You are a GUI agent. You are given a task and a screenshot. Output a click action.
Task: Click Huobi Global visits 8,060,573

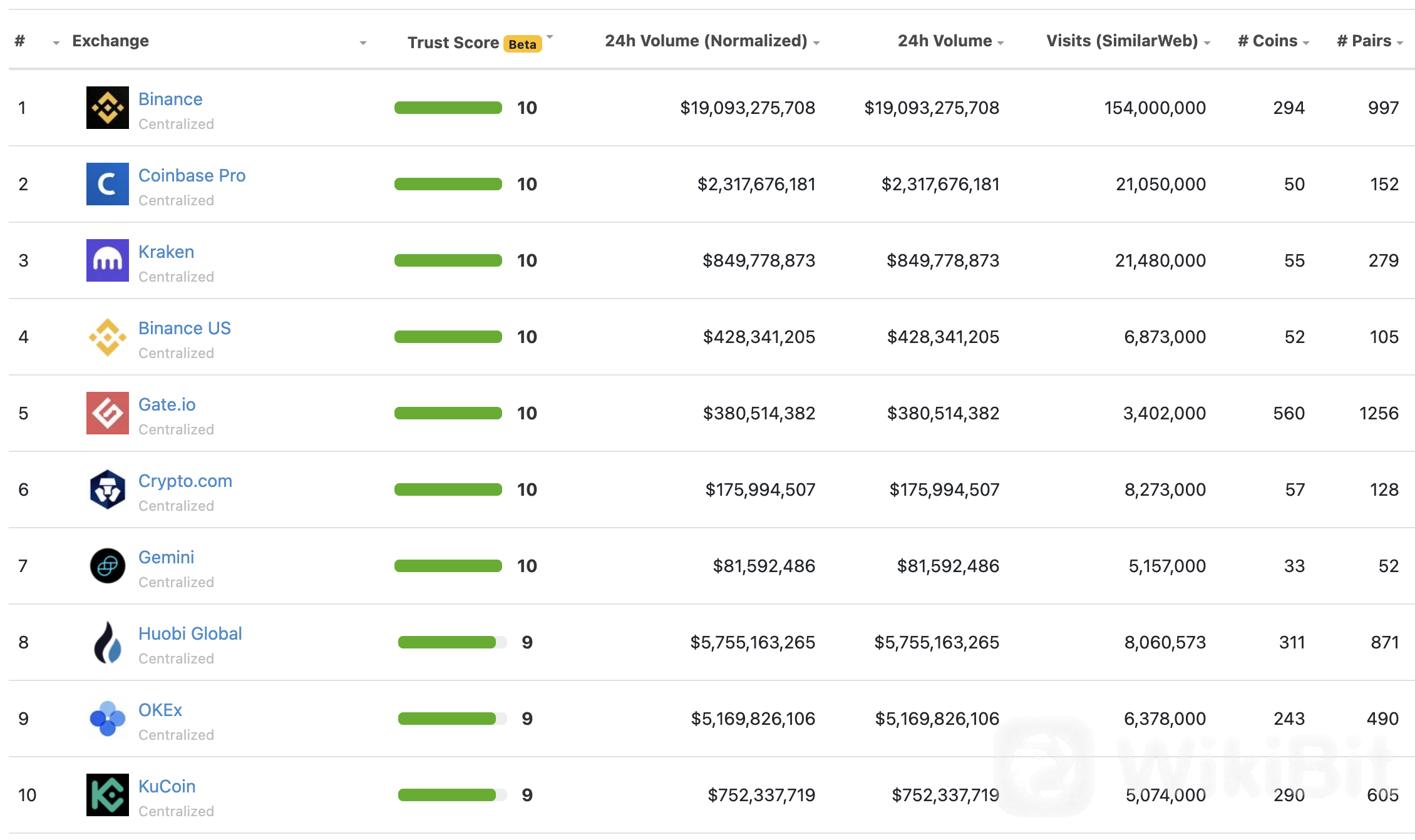click(x=1165, y=642)
